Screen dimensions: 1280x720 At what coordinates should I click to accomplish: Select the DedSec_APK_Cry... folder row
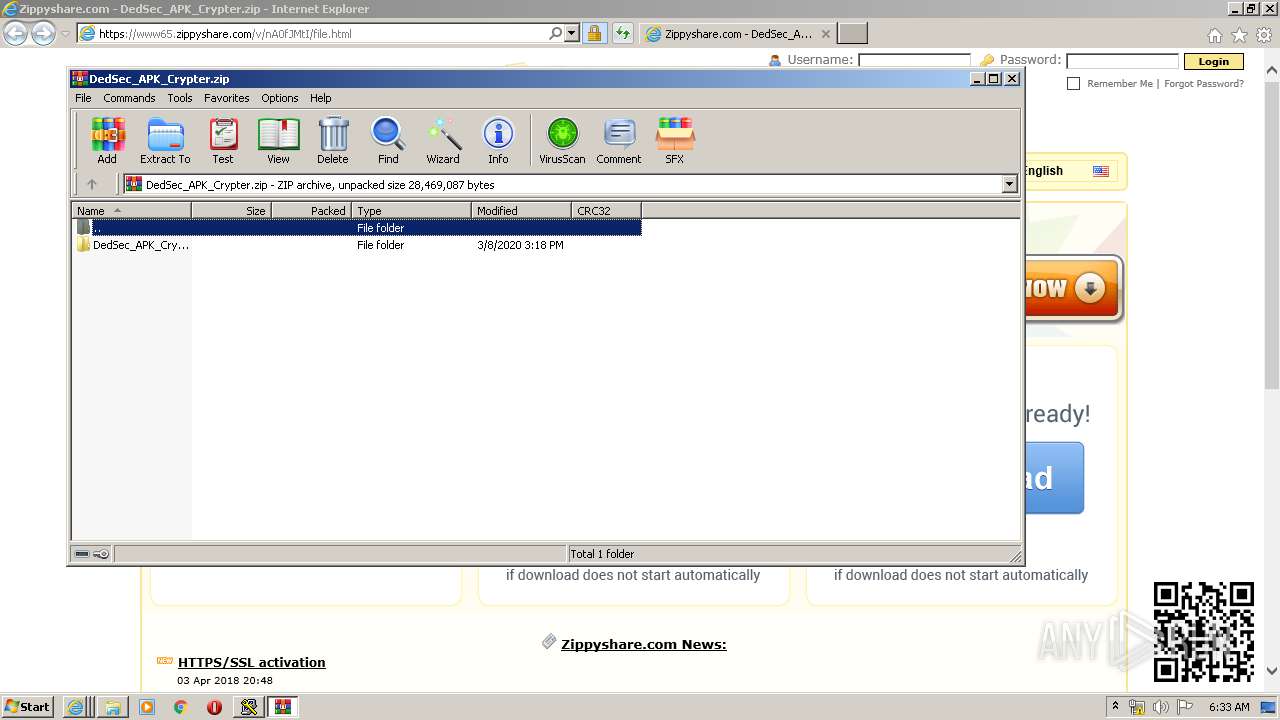[357, 245]
